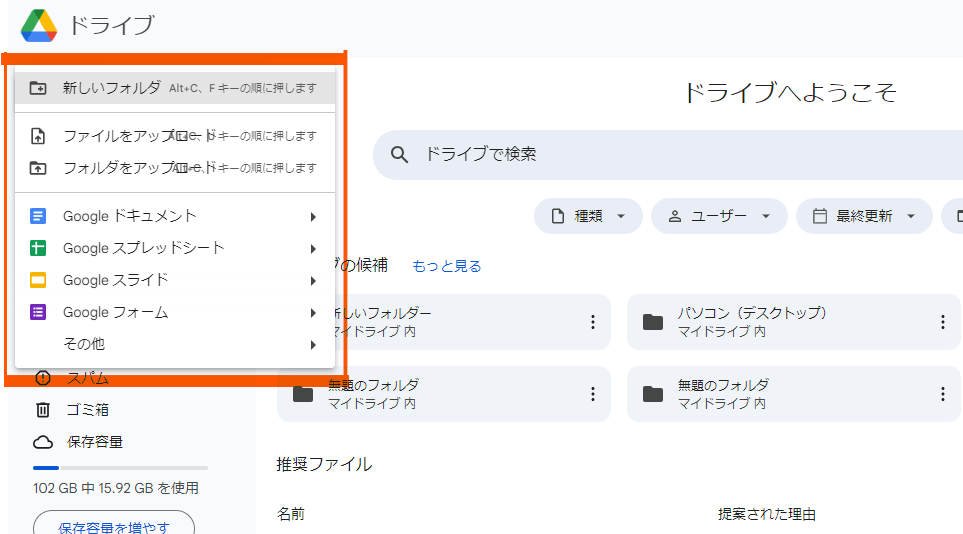The image size is (963, 534).
Task: Click the 提案された理由 column header
Action: [766, 514]
